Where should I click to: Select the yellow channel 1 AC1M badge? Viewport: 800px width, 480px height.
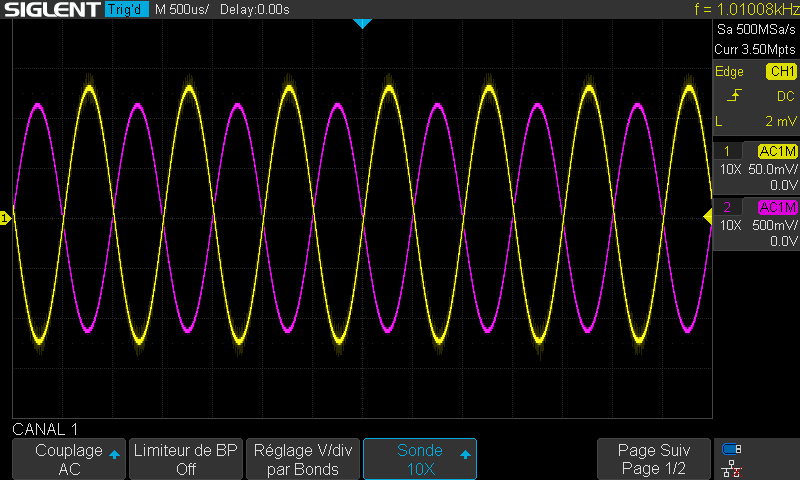coord(777,151)
